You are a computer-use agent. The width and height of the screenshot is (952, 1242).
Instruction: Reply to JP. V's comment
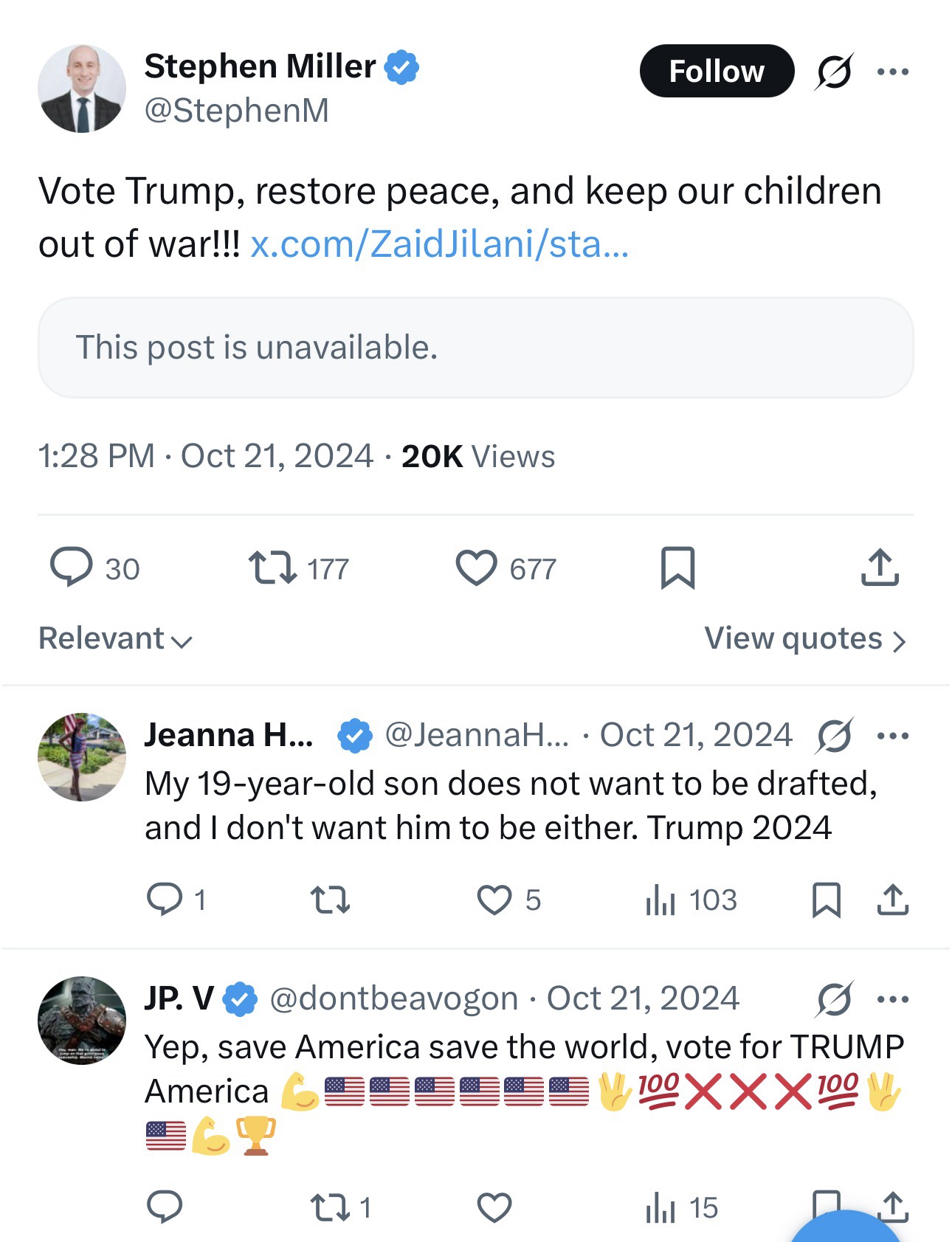point(165,1207)
